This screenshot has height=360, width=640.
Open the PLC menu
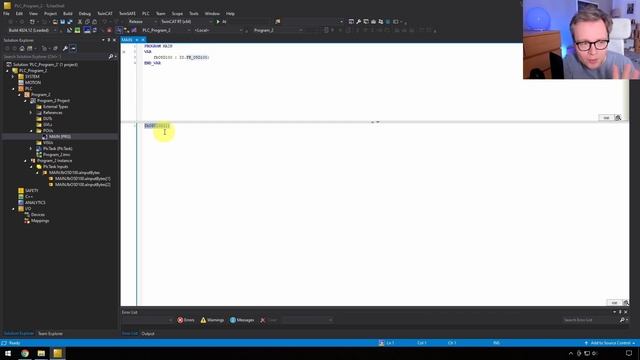[x=146, y=13]
